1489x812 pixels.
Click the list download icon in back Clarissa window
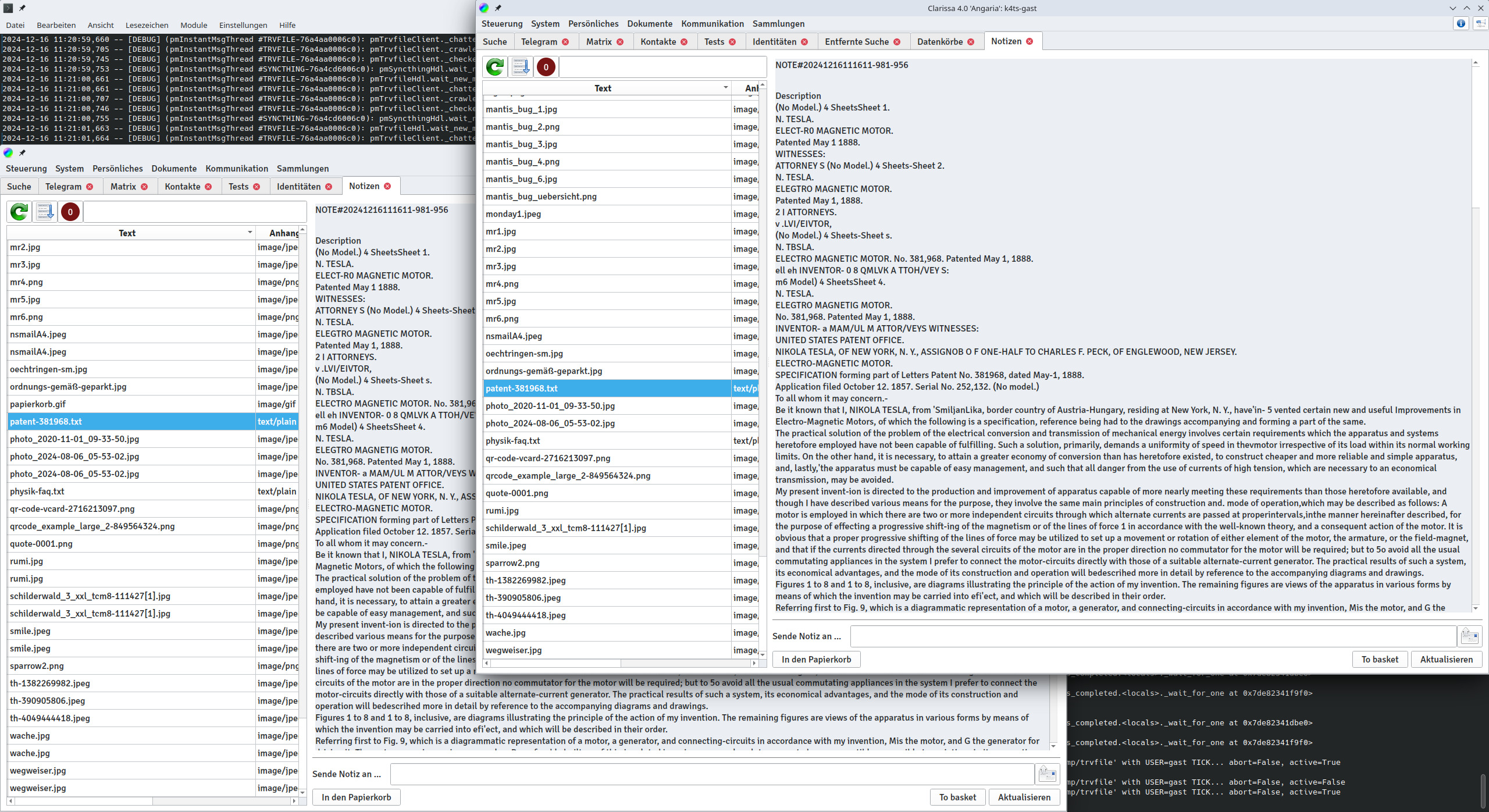(45, 212)
